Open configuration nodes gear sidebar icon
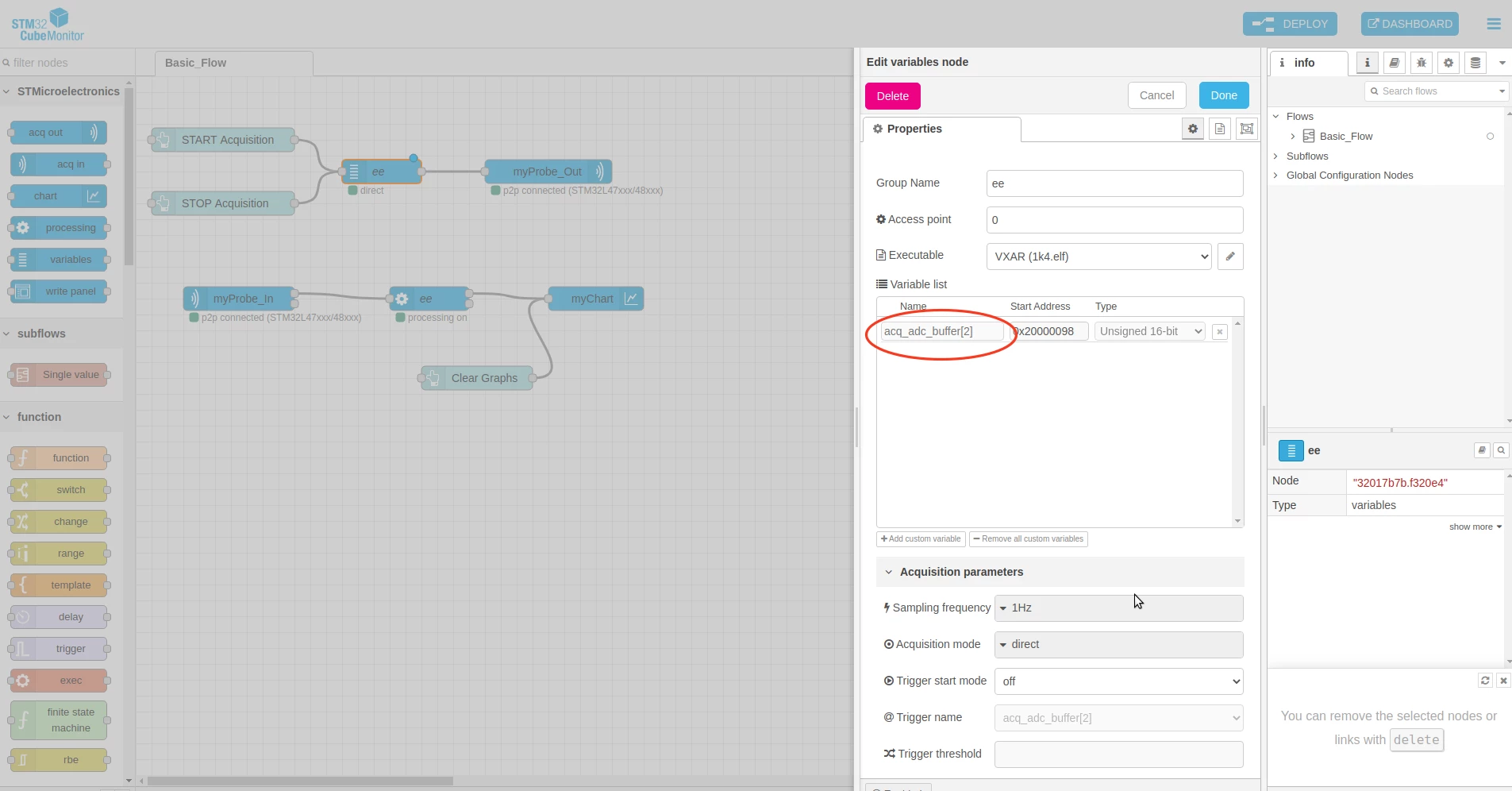Viewport: 1512px width, 791px height. [x=1449, y=63]
